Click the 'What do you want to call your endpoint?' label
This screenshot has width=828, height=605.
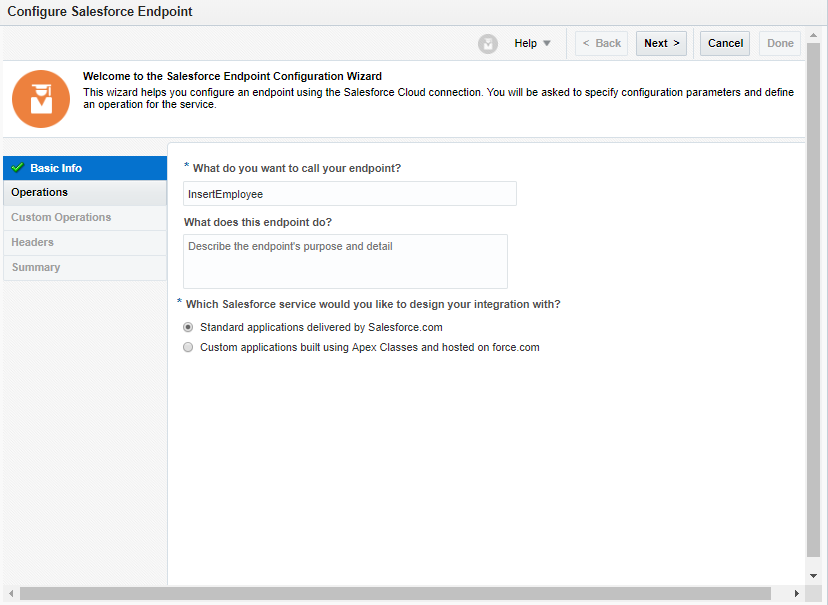[x=297, y=168]
